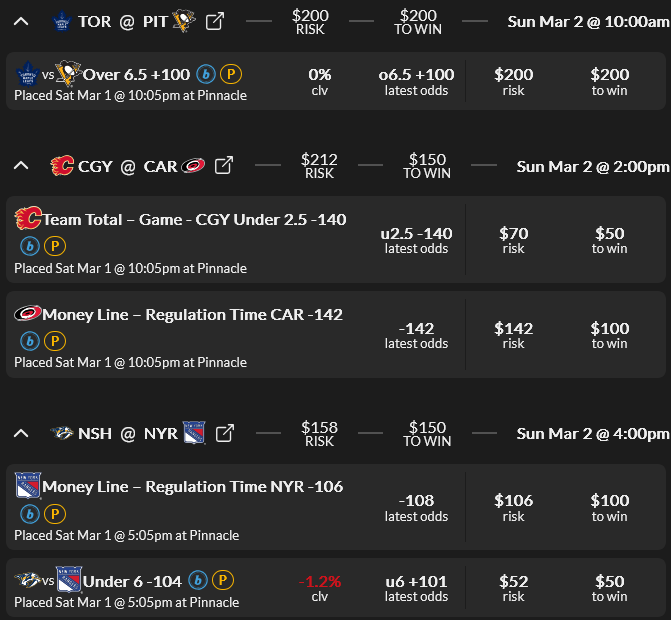
Task: Click blue 'b' icon under NYR -106 bet
Action: pyautogui.click(x=29, y=514)
